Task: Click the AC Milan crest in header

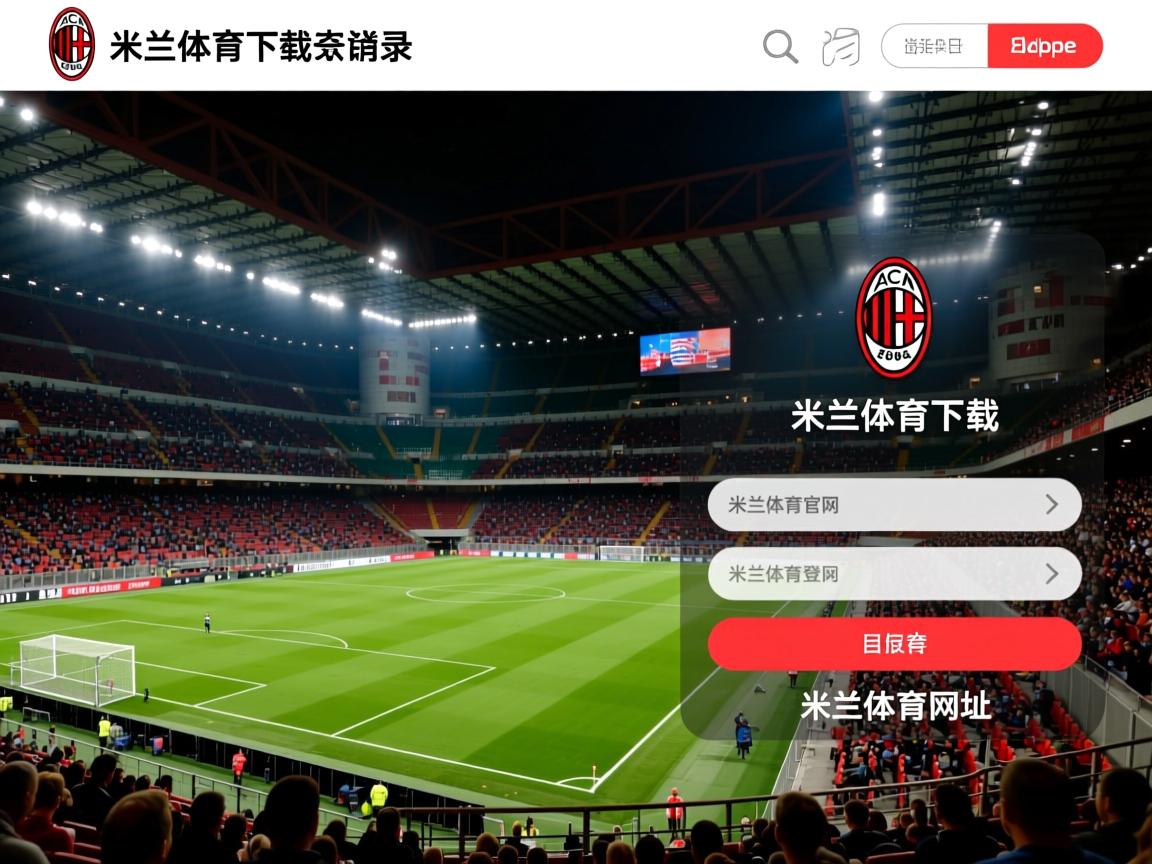Action: (71, 44)
